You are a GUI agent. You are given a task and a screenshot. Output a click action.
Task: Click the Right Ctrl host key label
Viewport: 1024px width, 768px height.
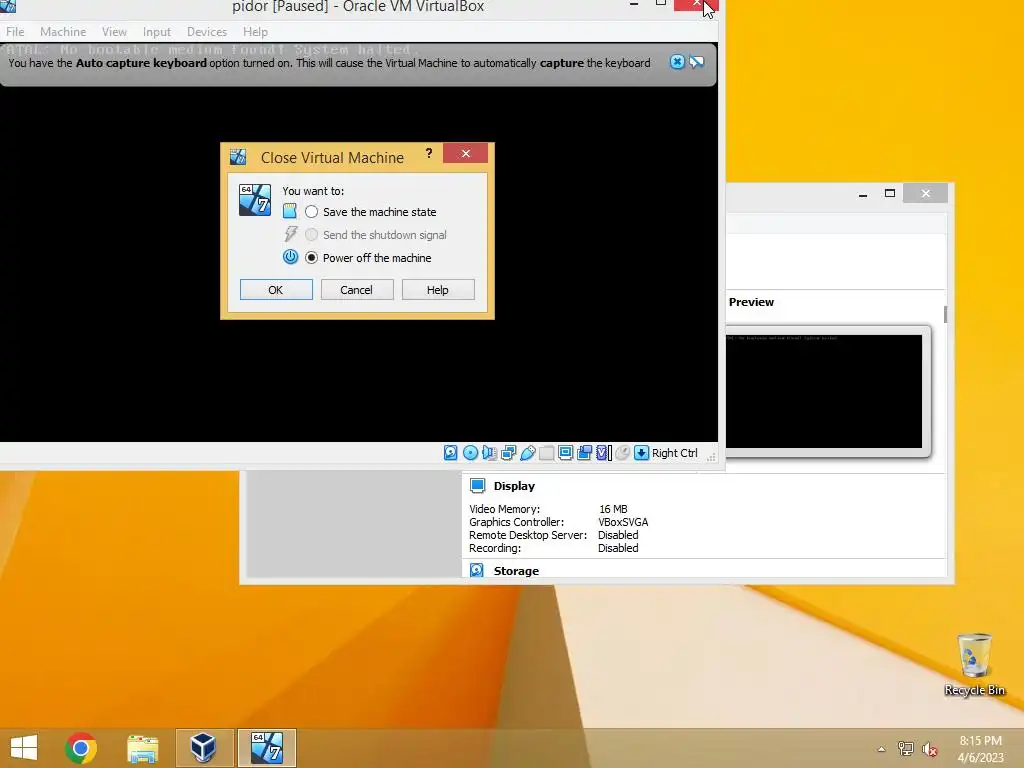click(675, 453)
